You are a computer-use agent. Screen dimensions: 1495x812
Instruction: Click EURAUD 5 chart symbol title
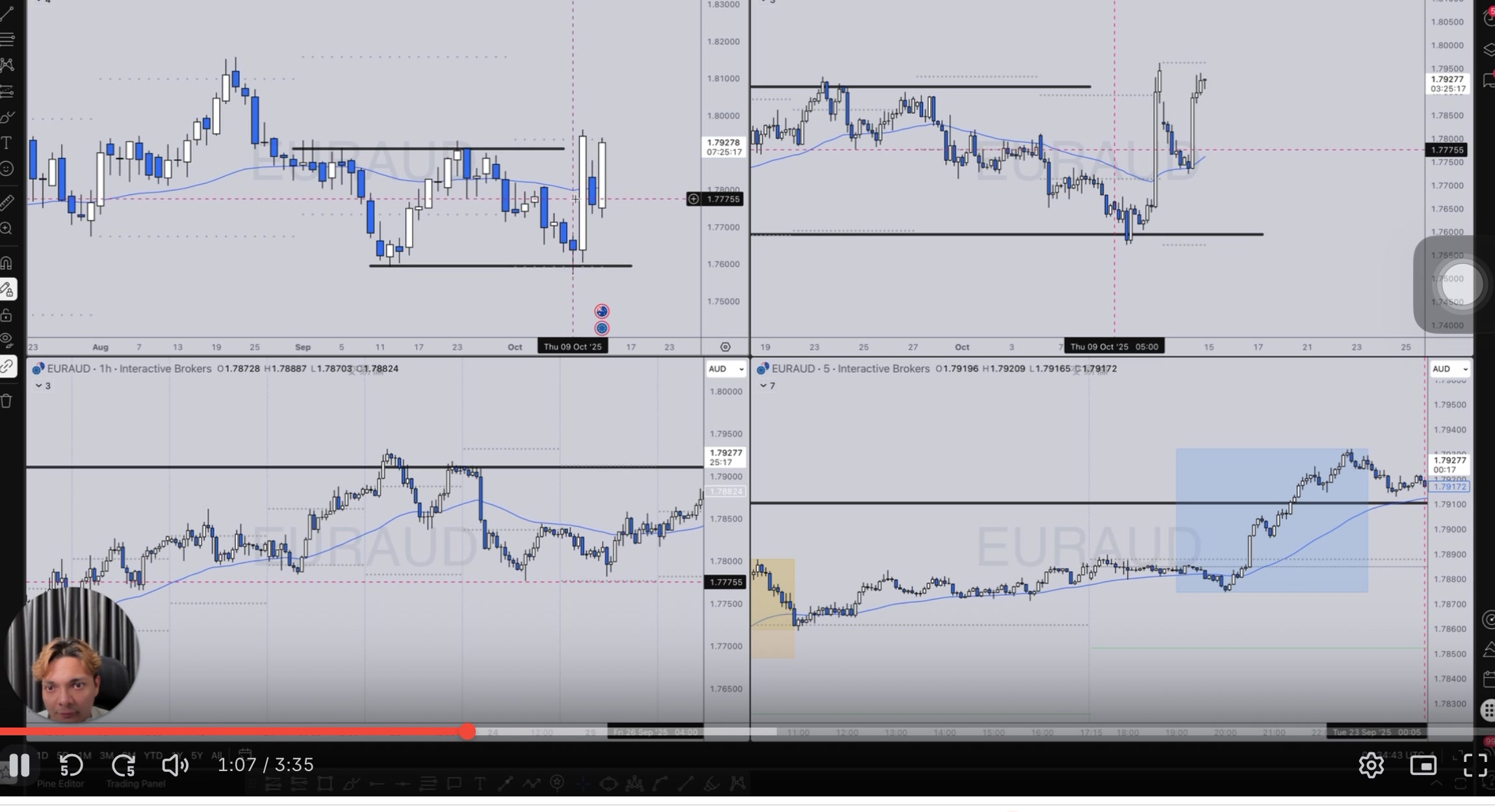pos(792,369)
